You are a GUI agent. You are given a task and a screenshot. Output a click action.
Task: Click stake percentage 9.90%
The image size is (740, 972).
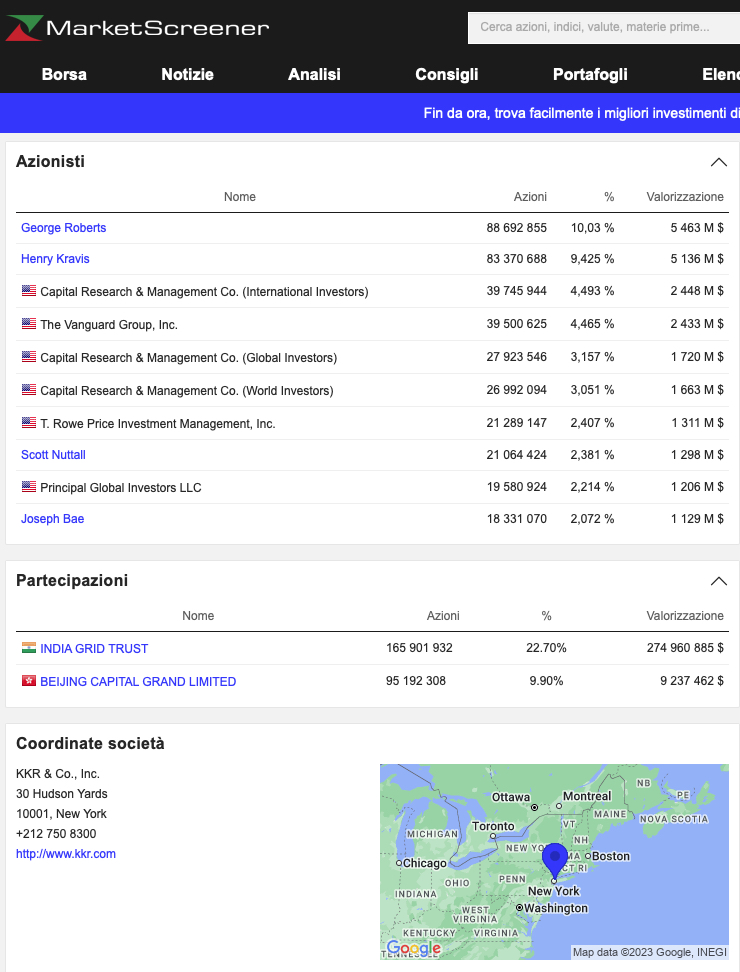click(x=546, y=680)
